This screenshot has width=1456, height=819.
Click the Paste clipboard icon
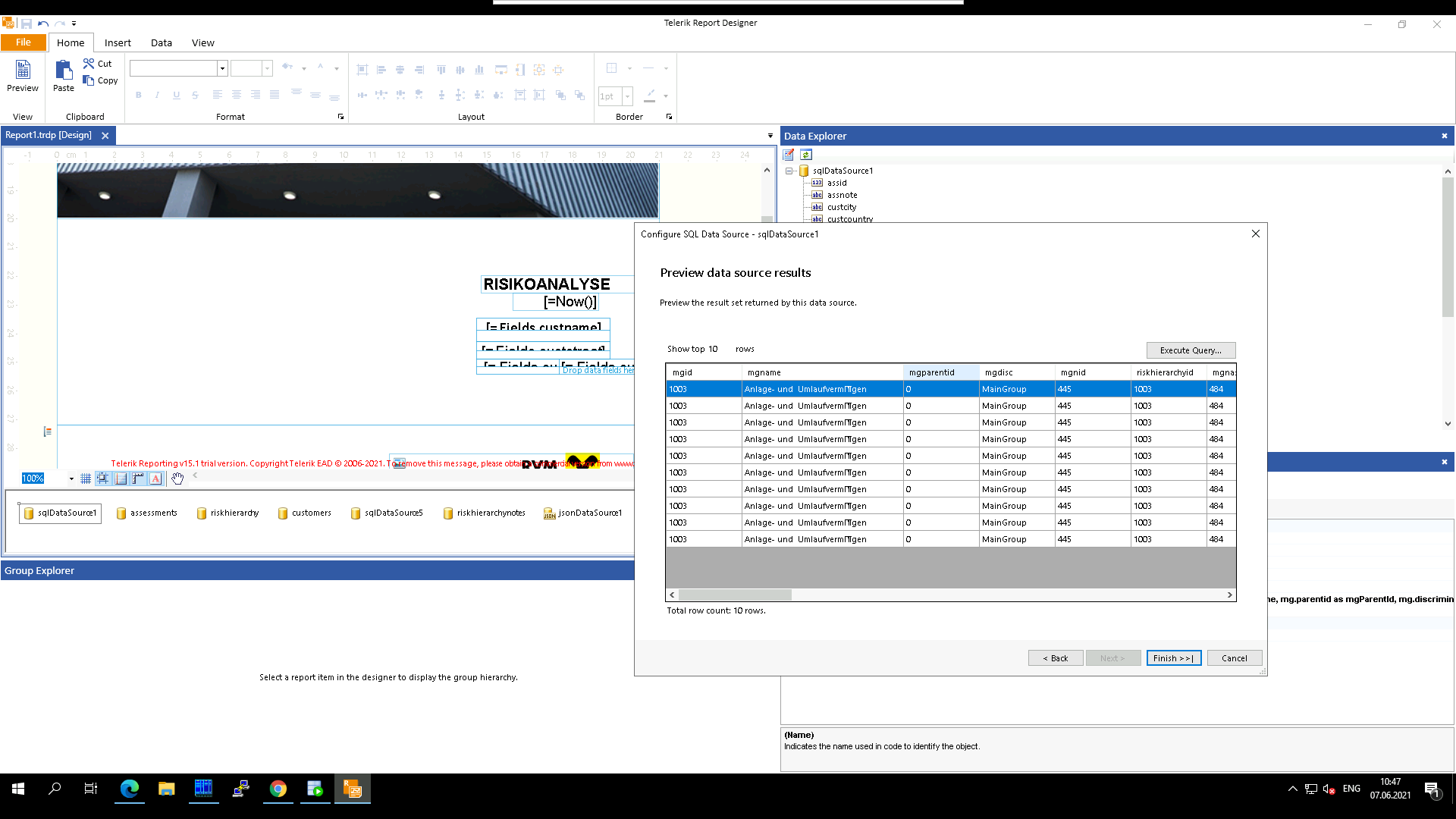(64, 71)
